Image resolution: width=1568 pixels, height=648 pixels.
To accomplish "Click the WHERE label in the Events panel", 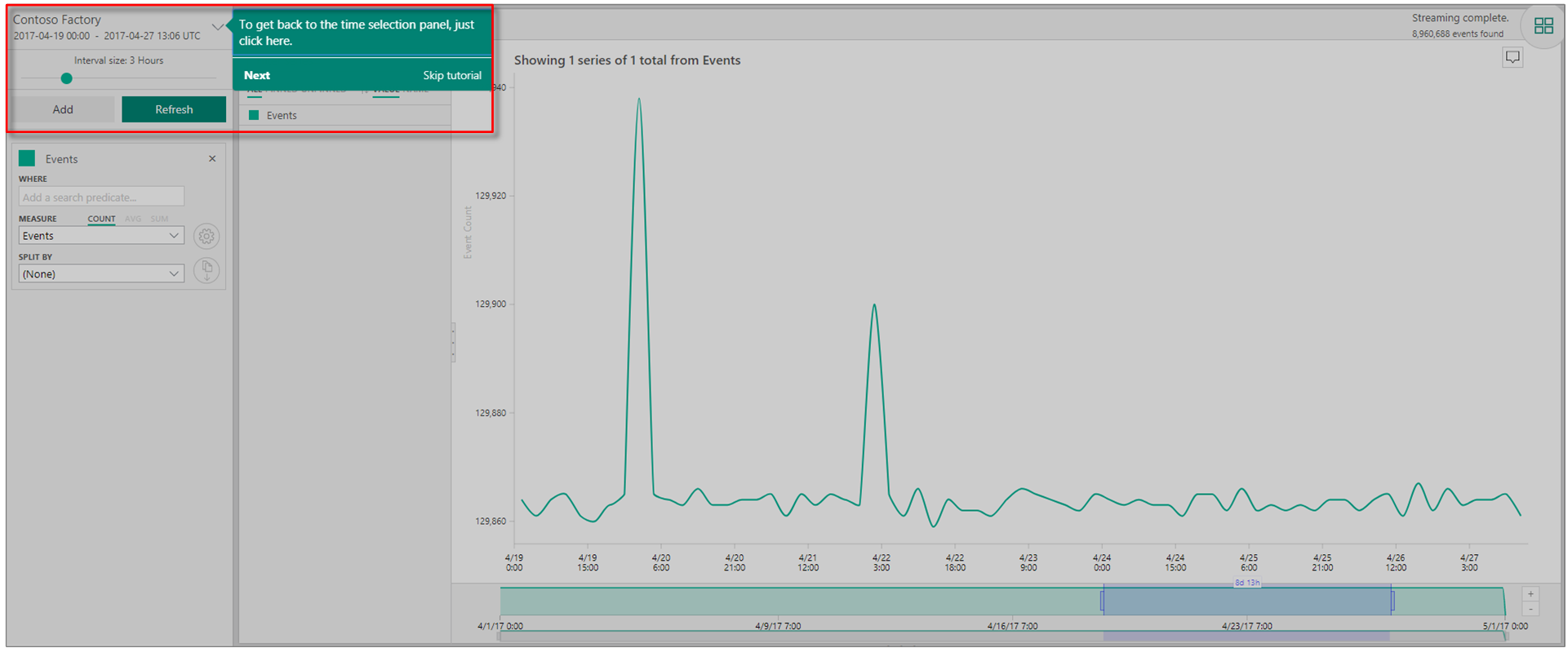I will (33, 179).
